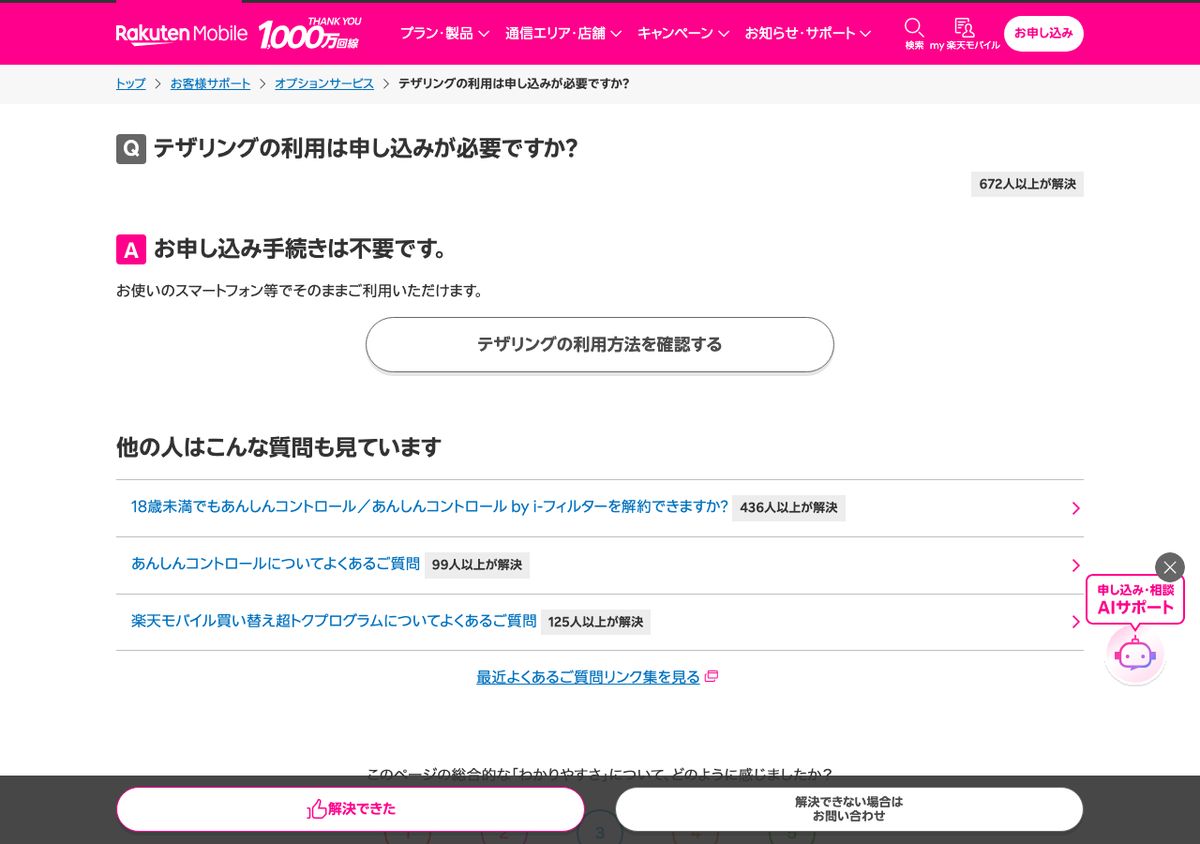Click the 申し込み・相談 AIサポート speech bubble
The width and height of the screenshot is (1200, 844).
pyautogui.click(x=1135, y=599)
